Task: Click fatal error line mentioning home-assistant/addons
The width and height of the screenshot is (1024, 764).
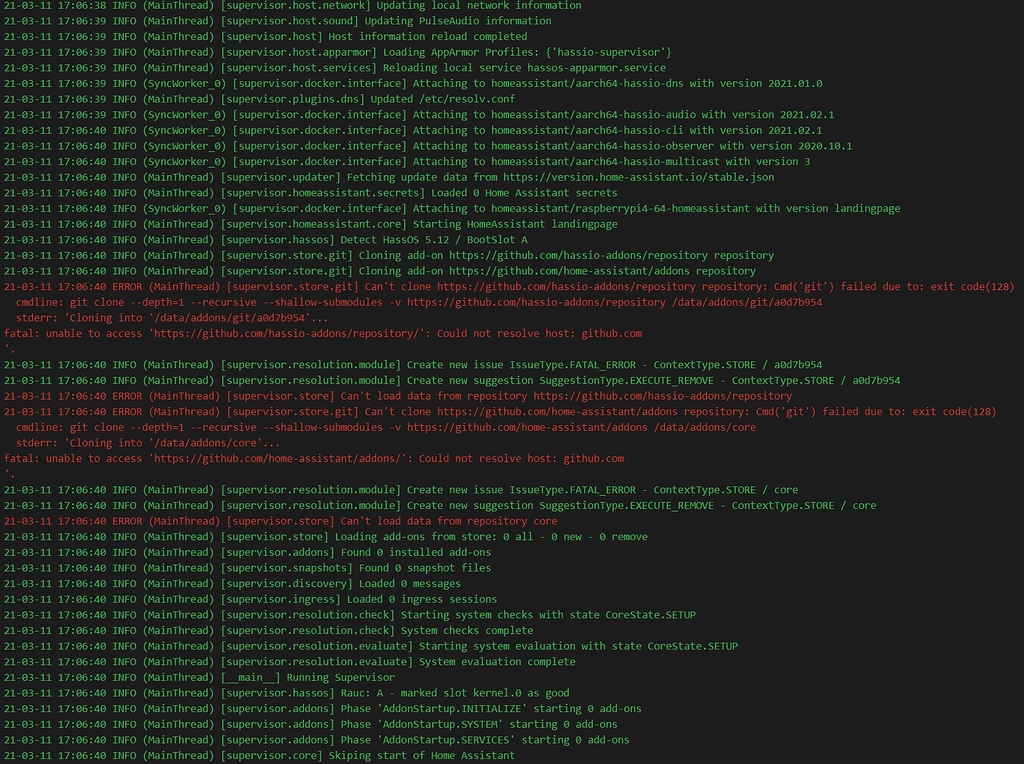Action: tap(313, 458)
